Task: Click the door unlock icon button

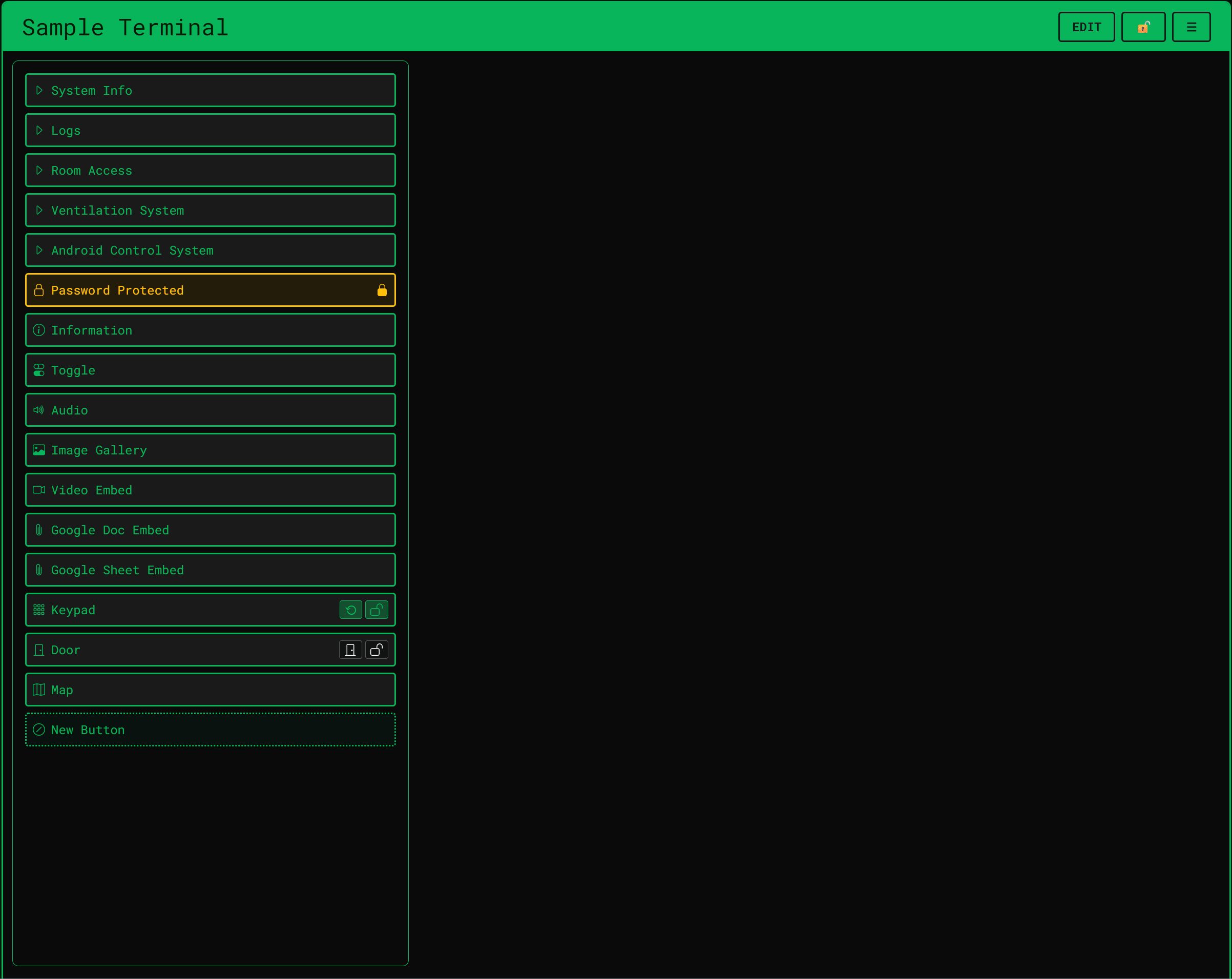Action: pyautogui.click(x=376, y=650)
